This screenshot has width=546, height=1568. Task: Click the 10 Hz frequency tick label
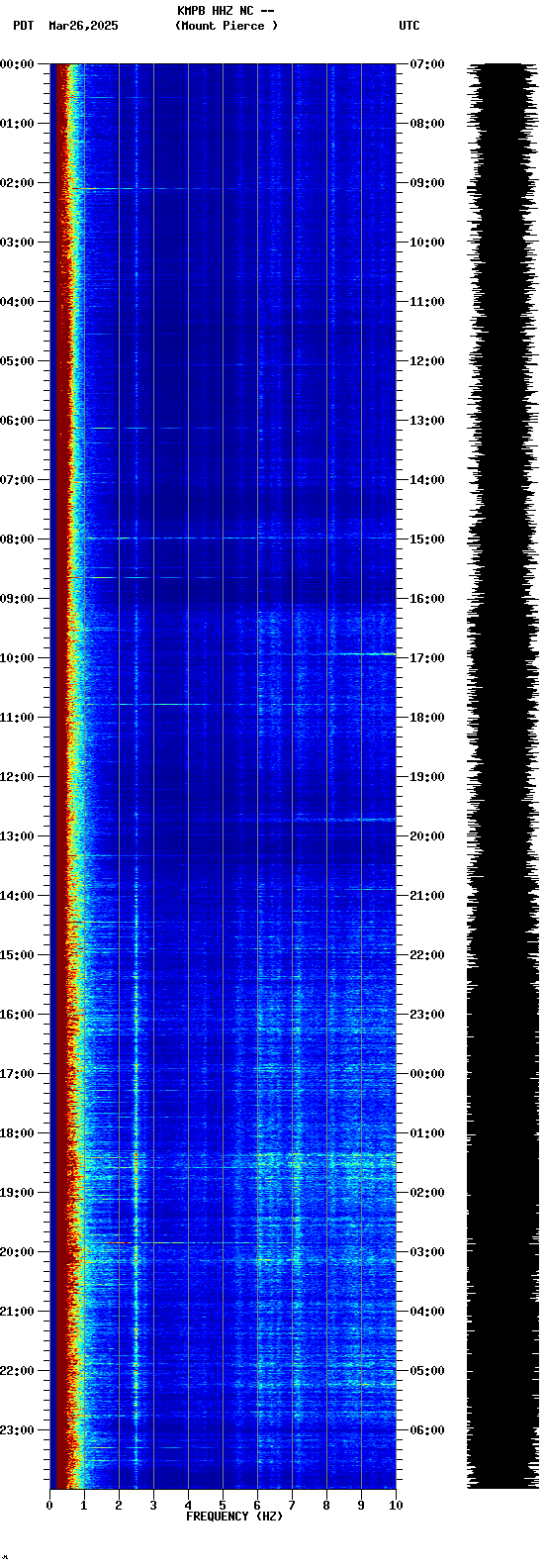click(x=396, y=1506)
